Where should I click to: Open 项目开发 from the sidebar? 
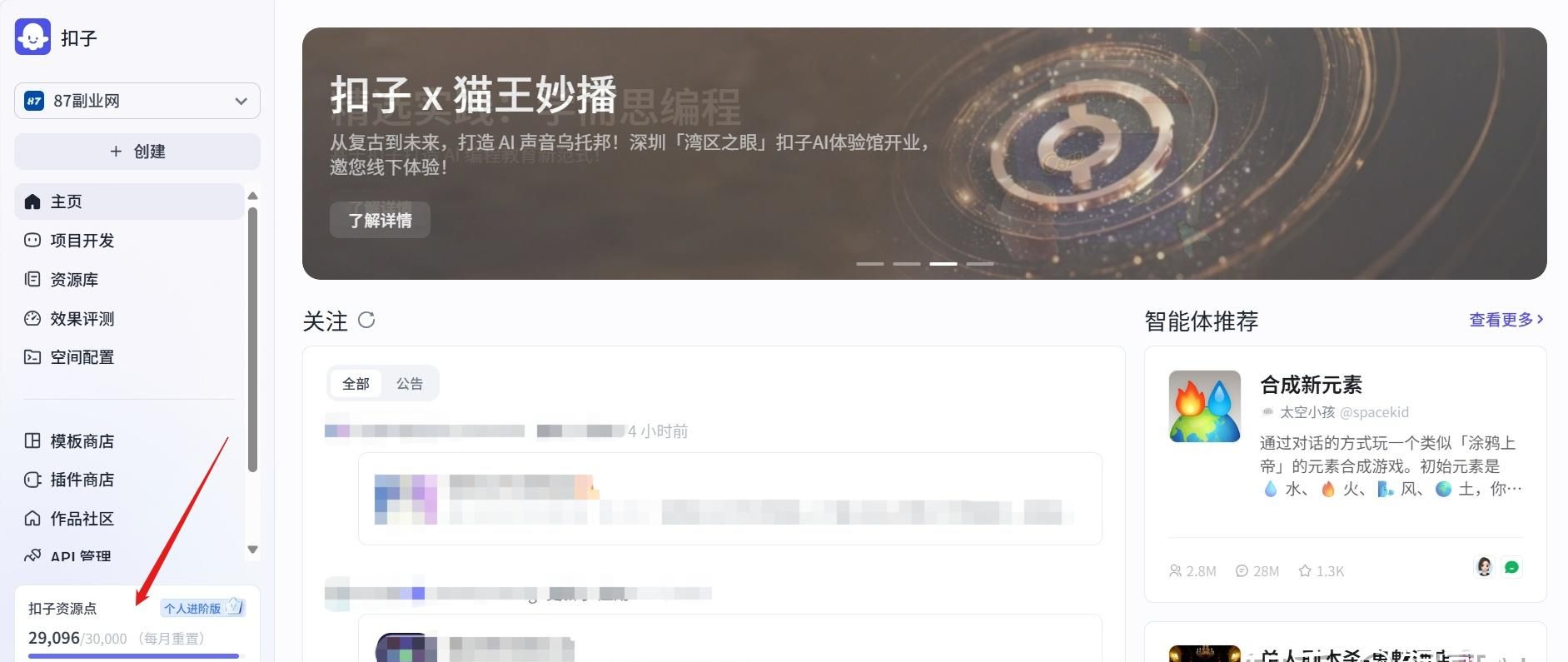point(129,241)
